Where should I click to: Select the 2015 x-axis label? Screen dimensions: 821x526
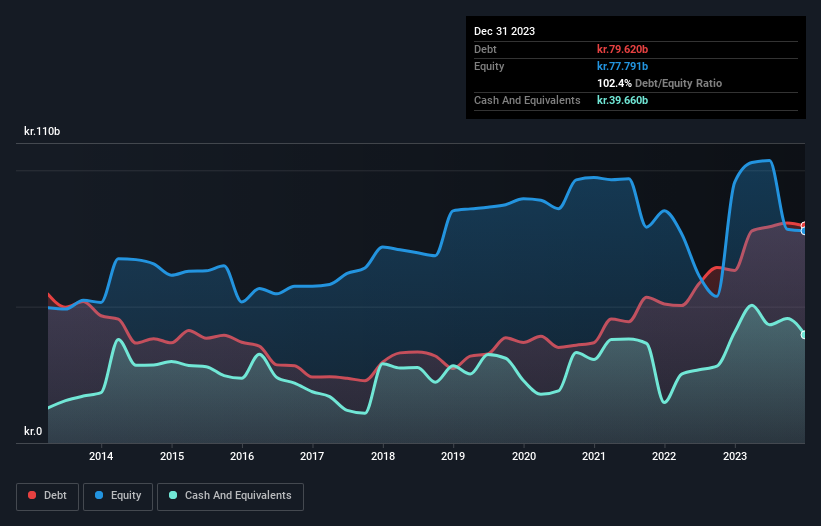pos(172,456)
